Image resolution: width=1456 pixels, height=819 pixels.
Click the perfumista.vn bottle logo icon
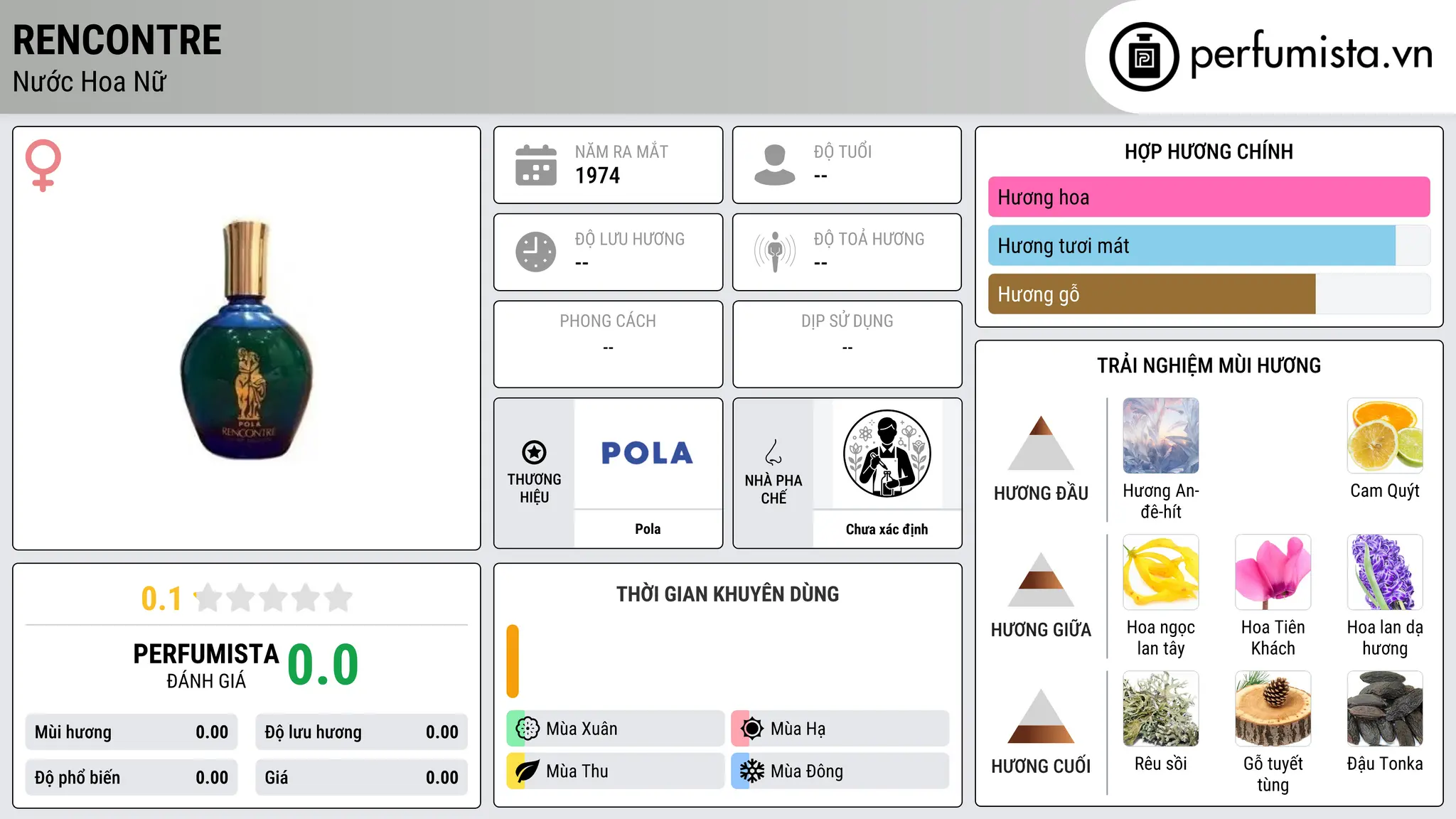point(1144,57)
